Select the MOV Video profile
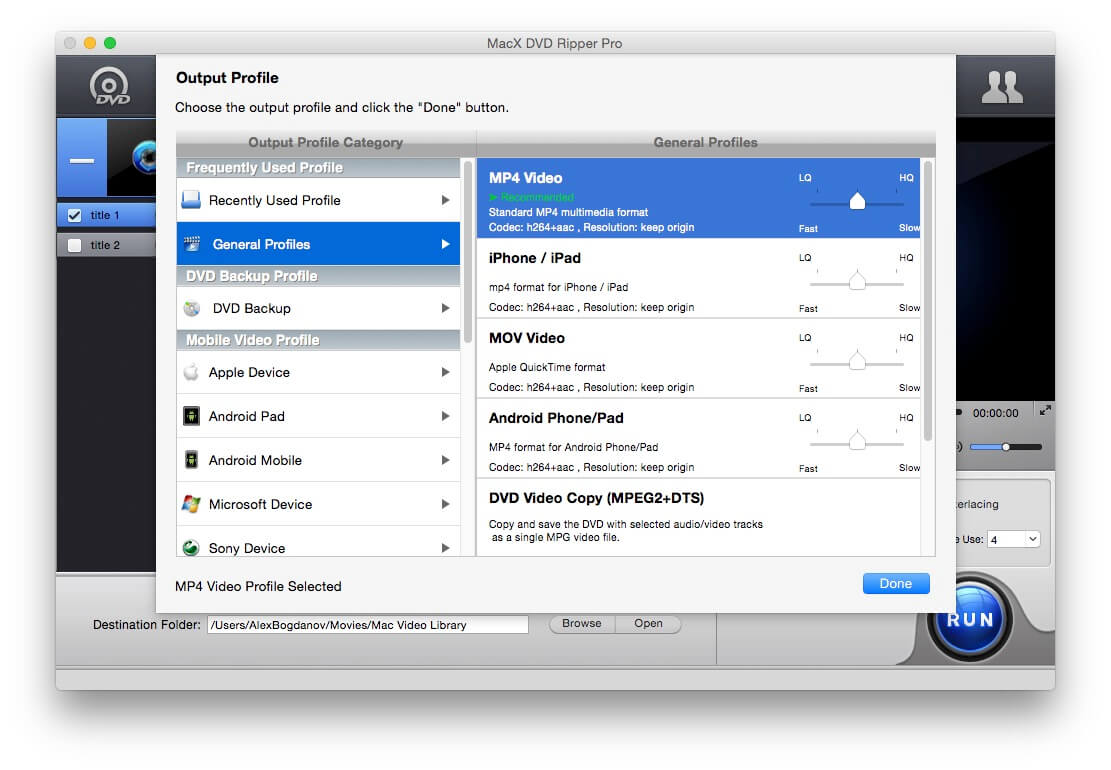Screen dimensions: 1111x770 click(699, 358)
